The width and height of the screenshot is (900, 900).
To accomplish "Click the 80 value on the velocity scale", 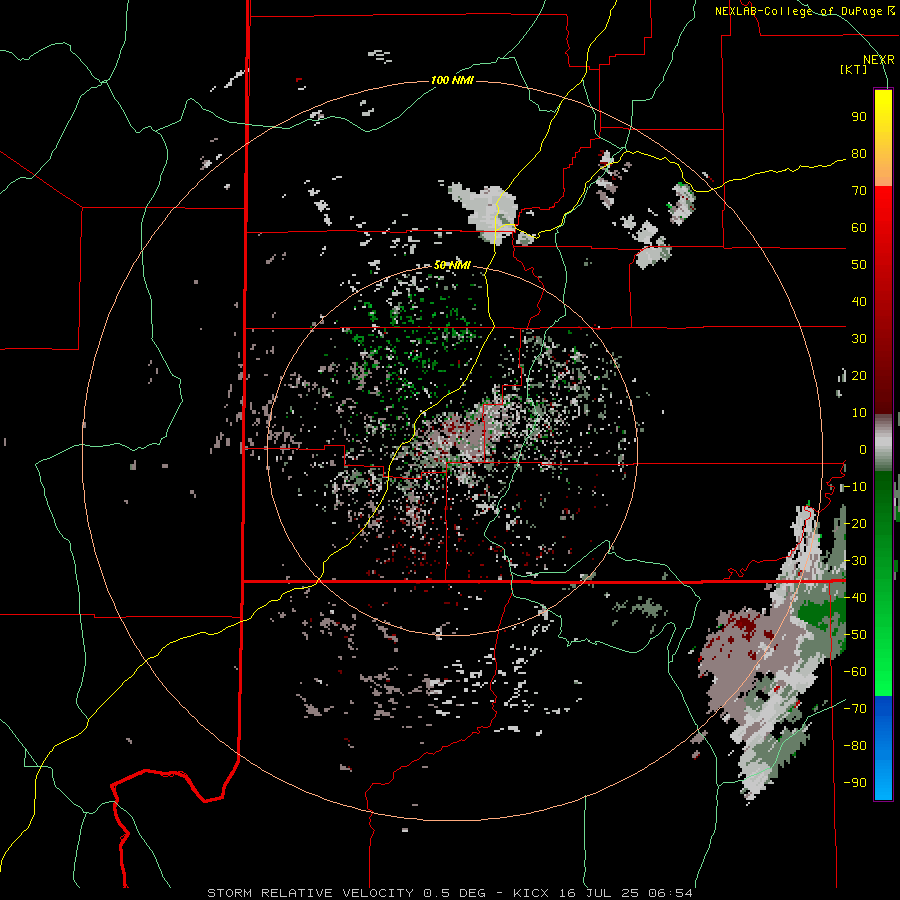I will [x=859, y=154].
